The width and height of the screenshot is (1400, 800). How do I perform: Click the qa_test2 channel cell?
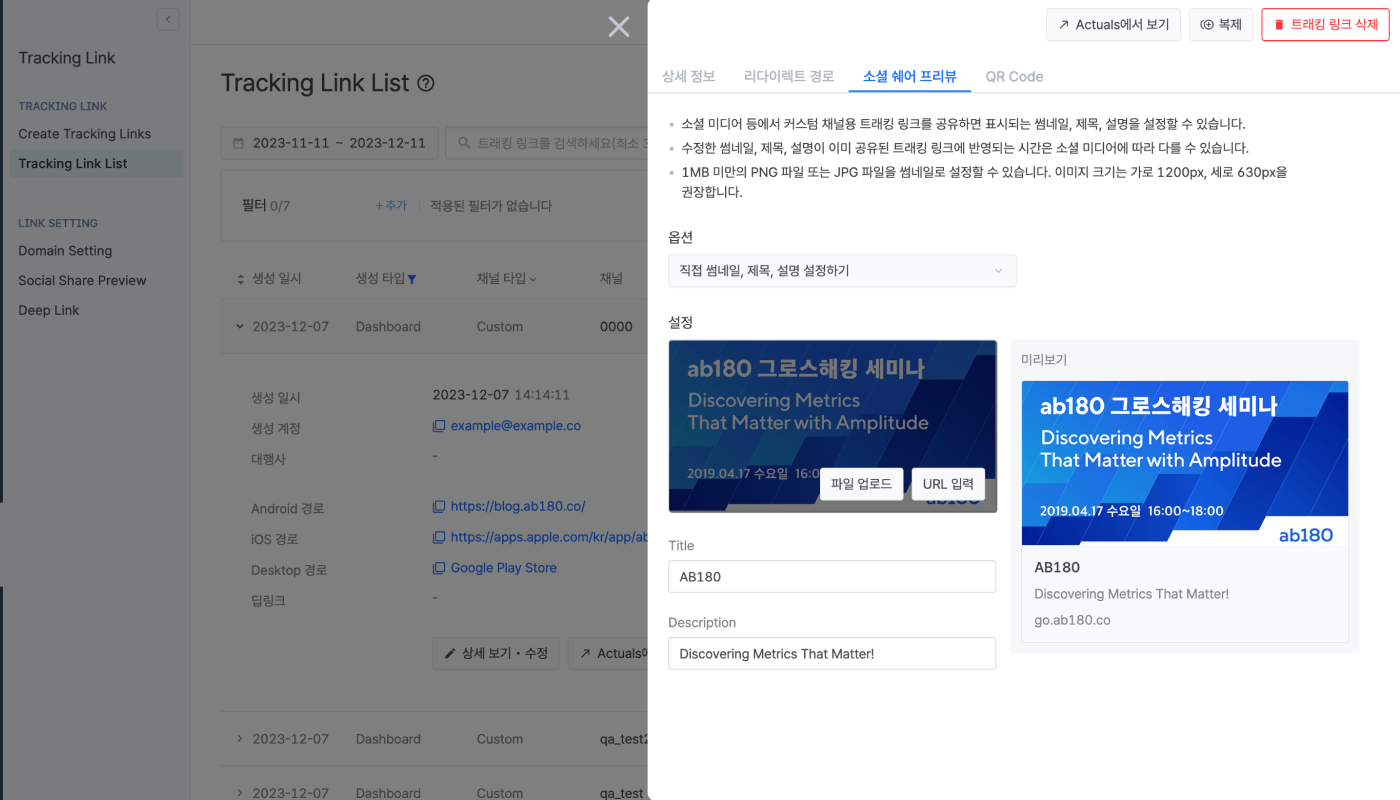(x=624, y=739)
